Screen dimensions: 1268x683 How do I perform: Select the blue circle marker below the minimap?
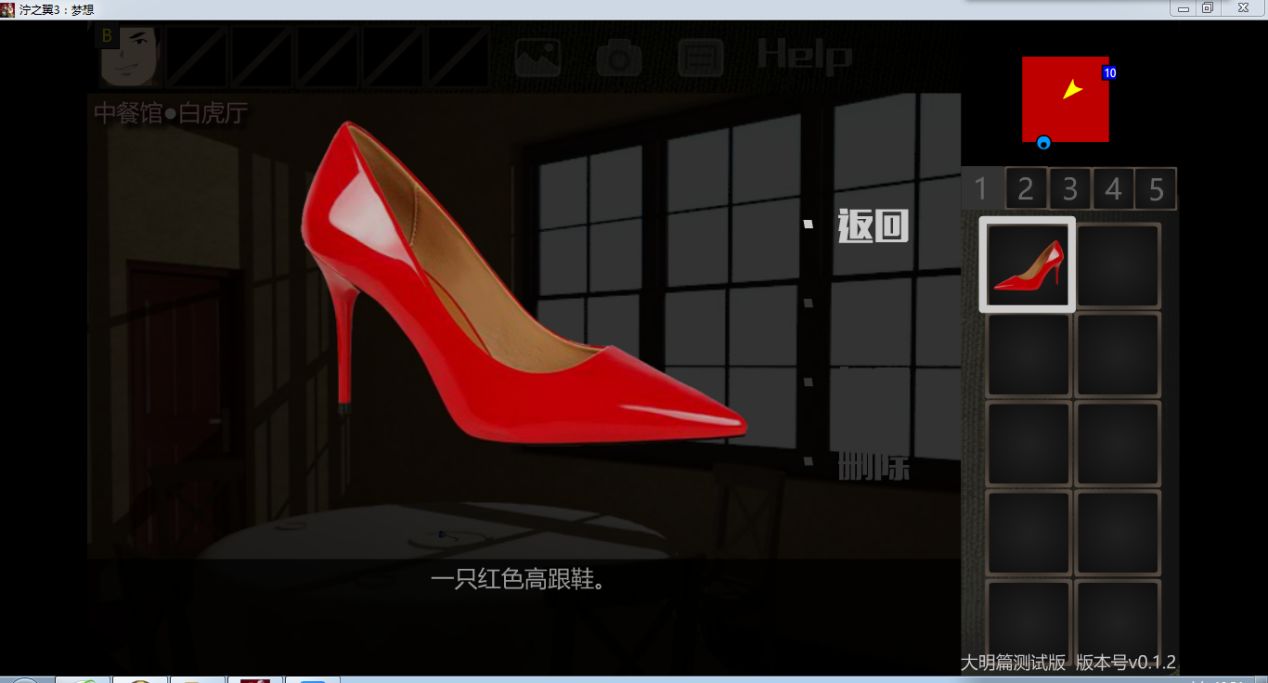(x=1044, y=143)
